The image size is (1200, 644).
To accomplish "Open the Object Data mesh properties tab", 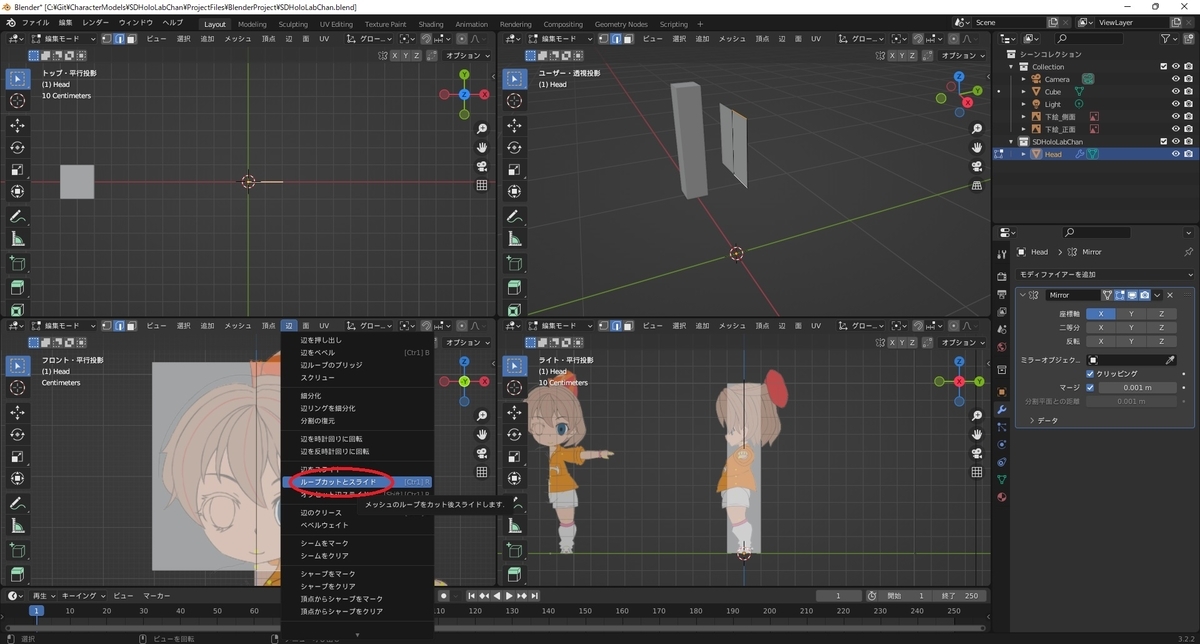I will [x=1001, y=479].
